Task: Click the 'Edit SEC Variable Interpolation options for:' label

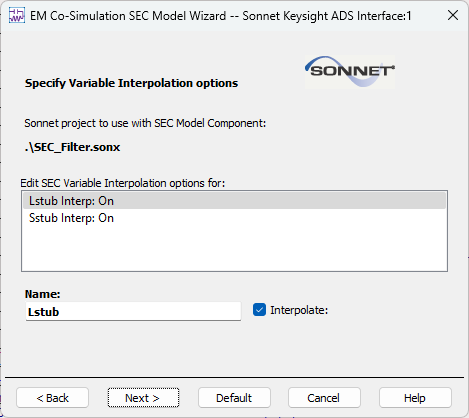Action: tap(123, 183)
